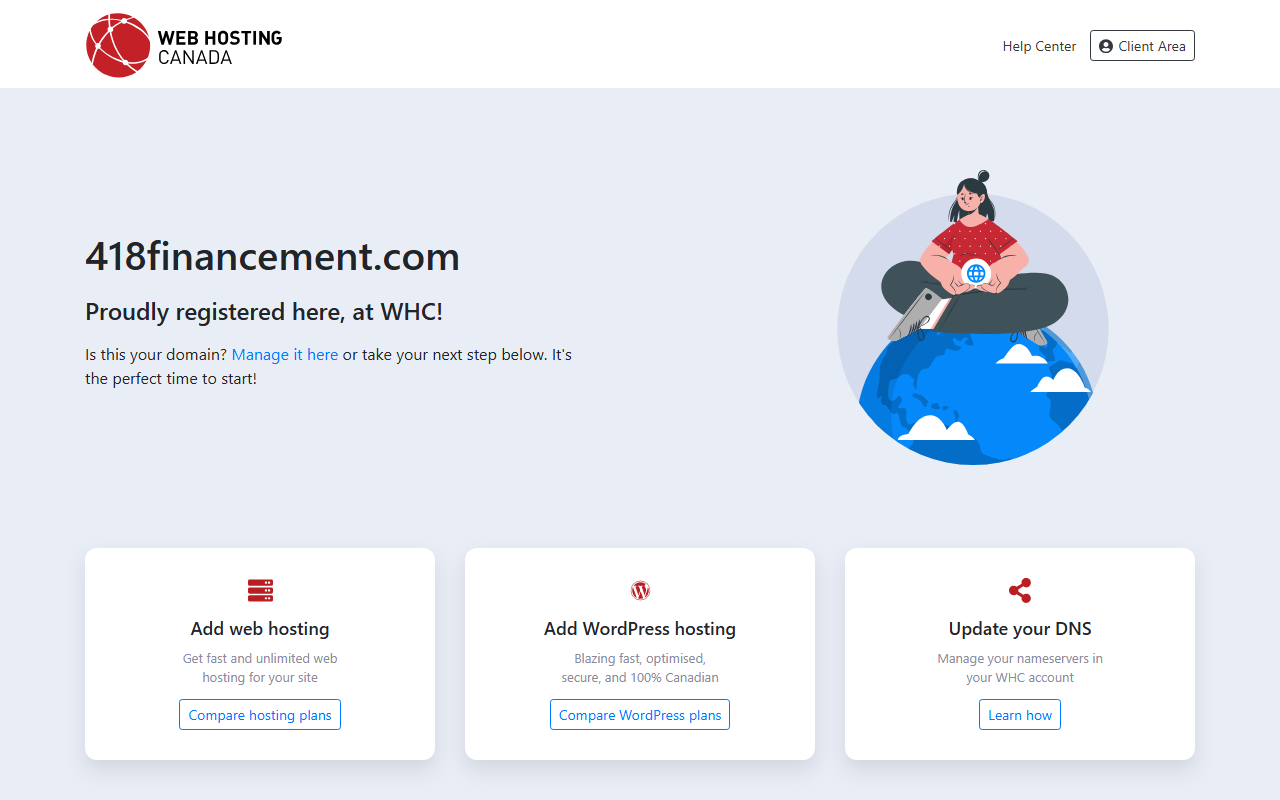Click the "Manage it here" link
Image resolution: width=1280 pixels, height=800 pixels.
pos(285,355)
